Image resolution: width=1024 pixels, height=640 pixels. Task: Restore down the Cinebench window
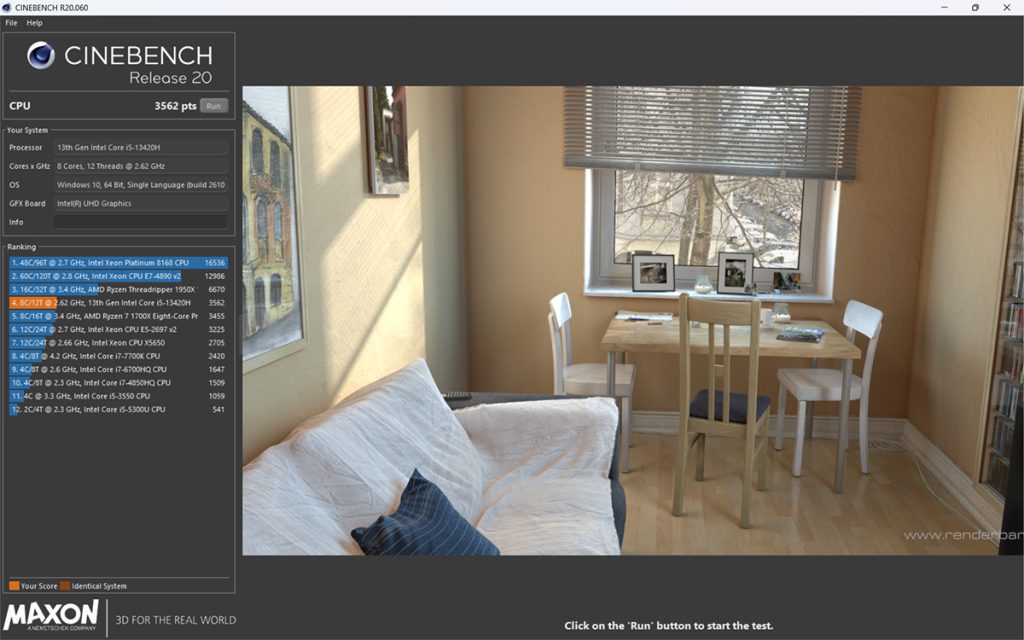click(975, 8)
